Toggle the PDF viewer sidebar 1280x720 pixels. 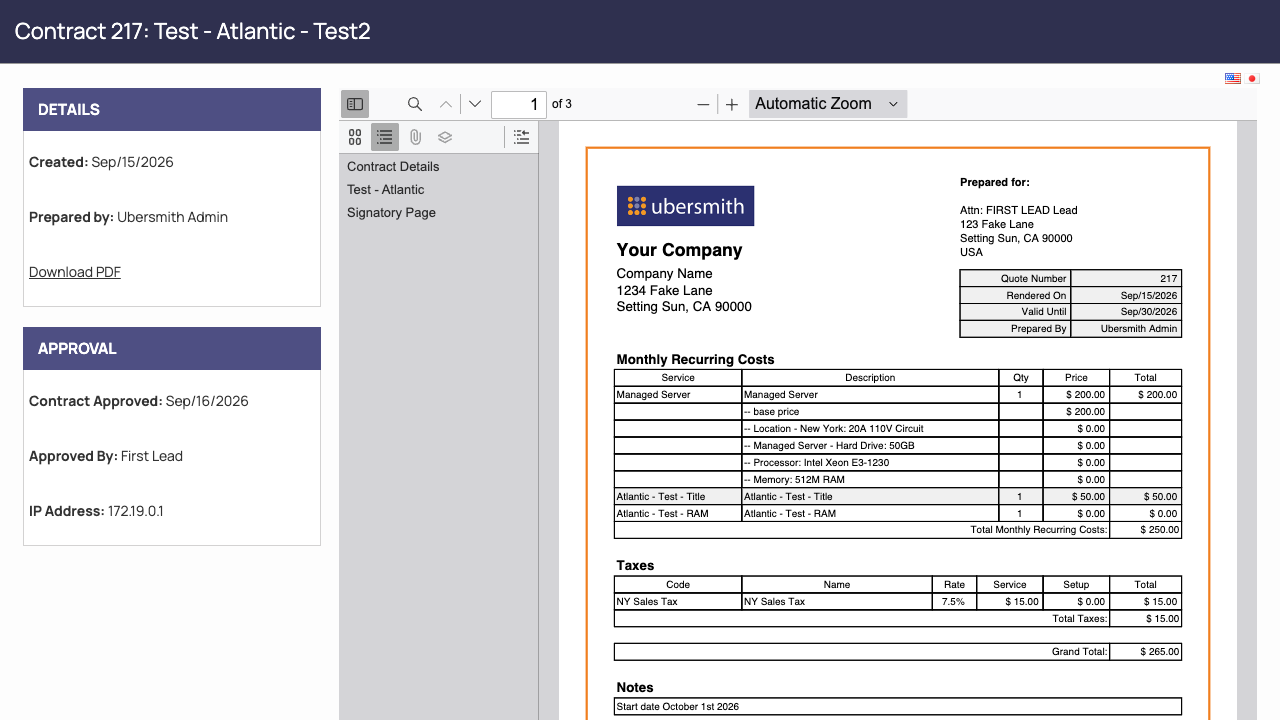(x=355, y=104)
